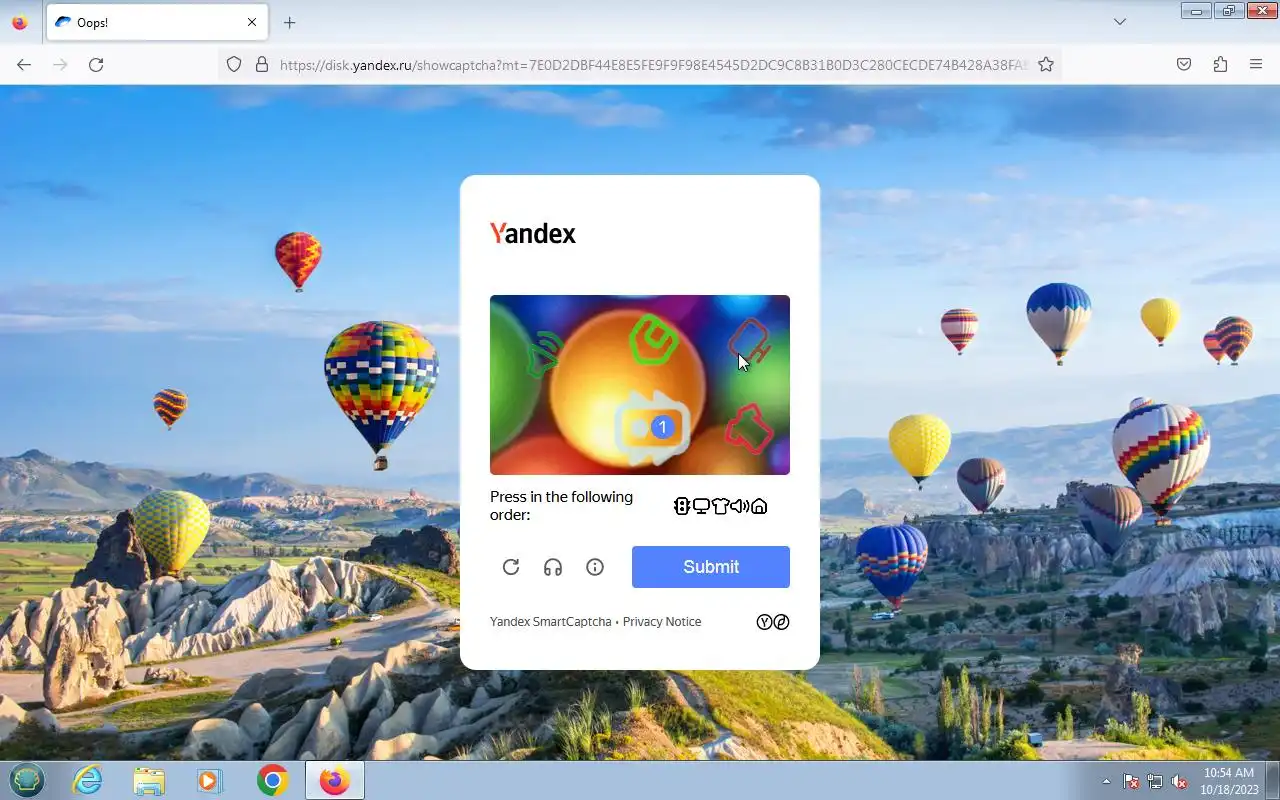This screenshot has height=800, width=1280.
Task: Open Action Center flag tray icon
Action: click(x=1131, y=781)
